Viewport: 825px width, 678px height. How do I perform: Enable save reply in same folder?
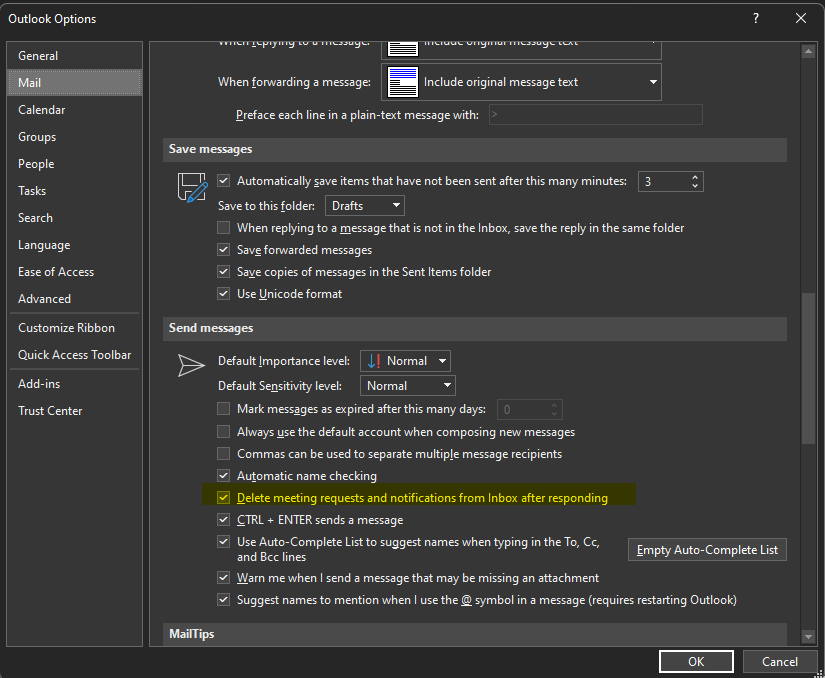224,228
